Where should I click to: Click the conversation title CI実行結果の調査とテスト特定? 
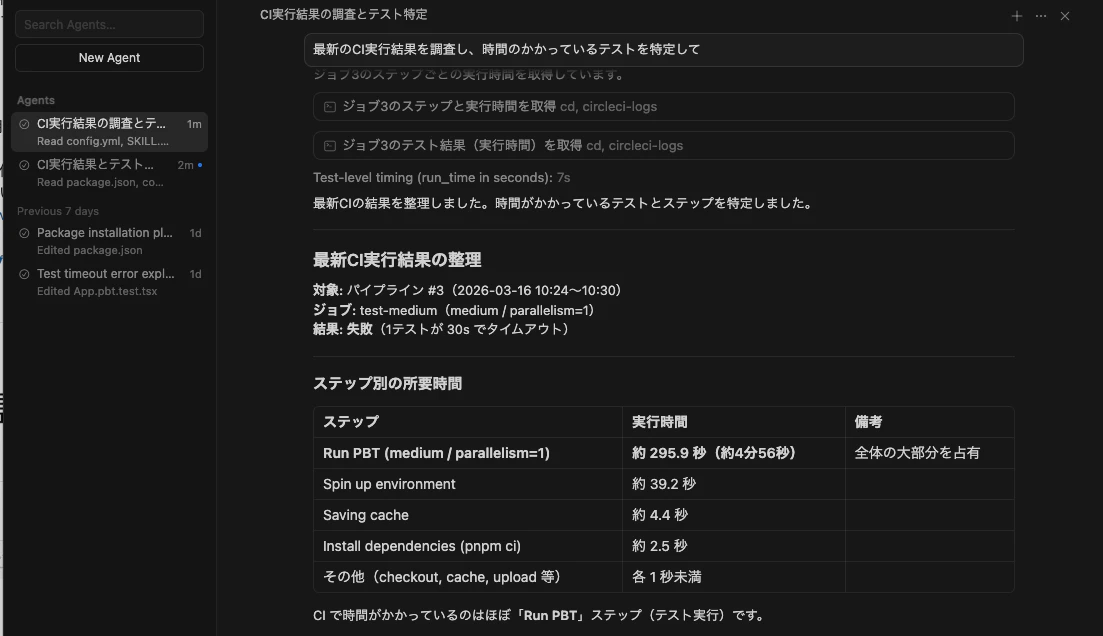(343, 14)
